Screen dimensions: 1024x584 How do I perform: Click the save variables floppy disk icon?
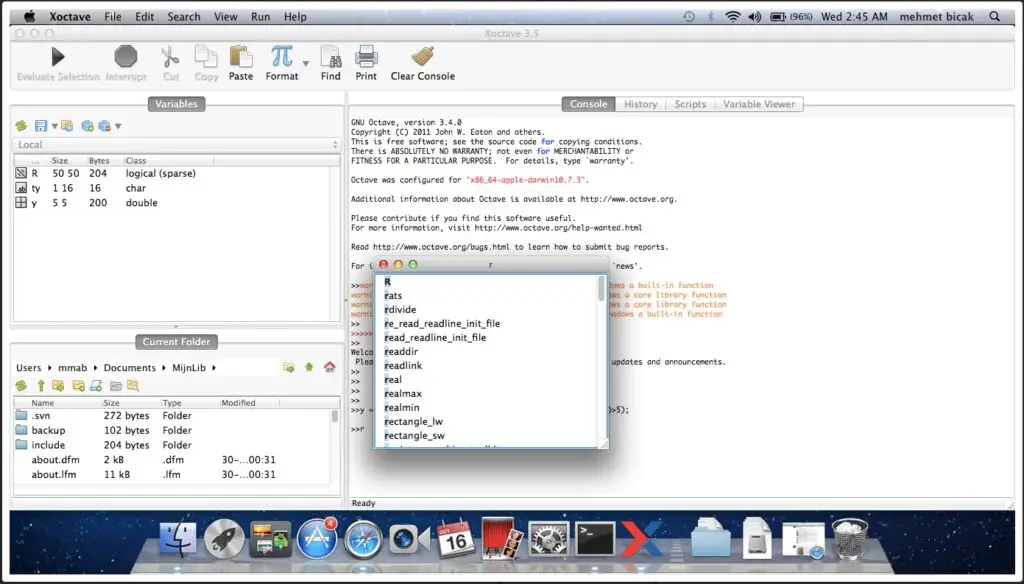click(40, 126)
